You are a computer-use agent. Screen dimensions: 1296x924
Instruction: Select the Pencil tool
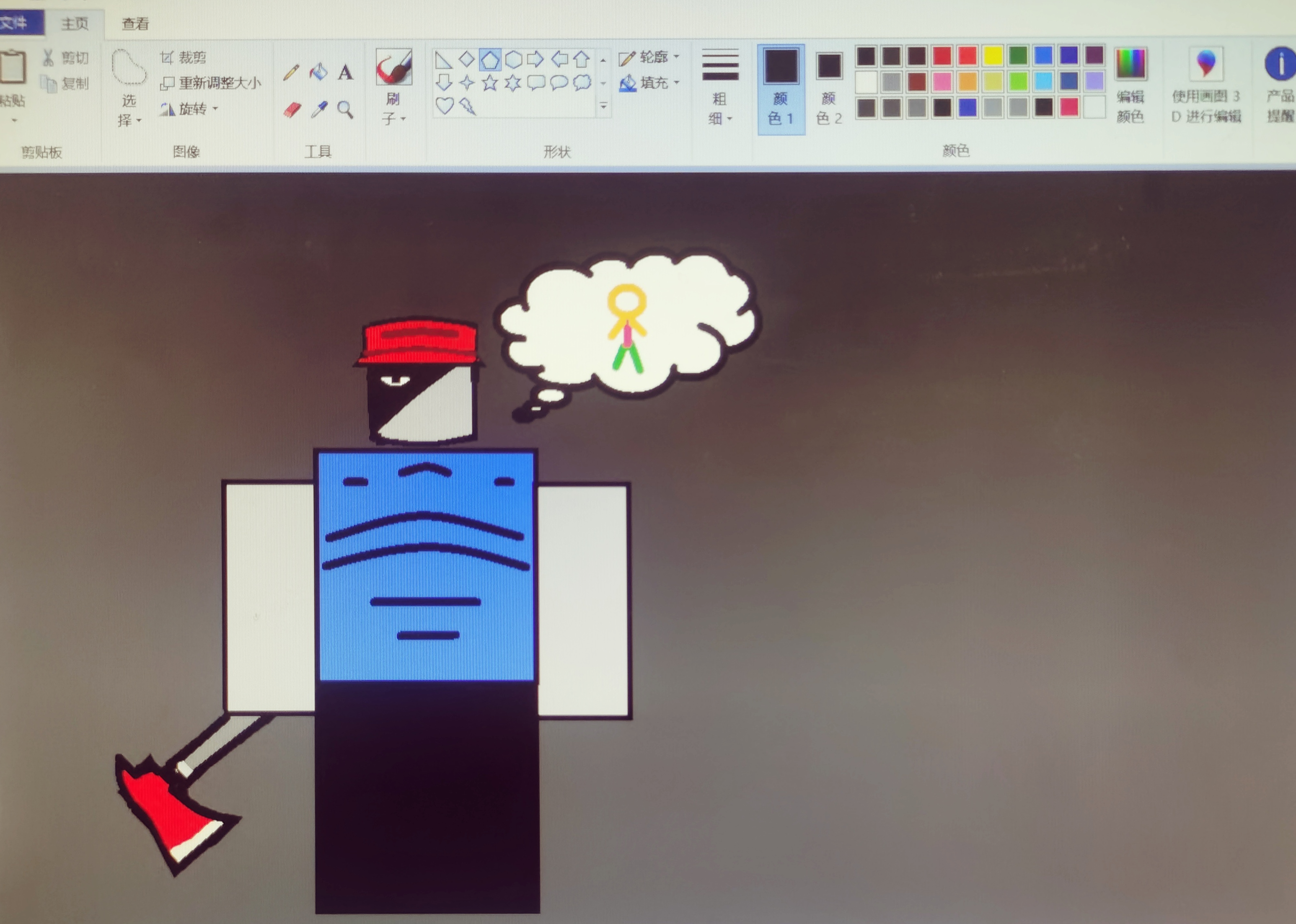coord(291,73)
